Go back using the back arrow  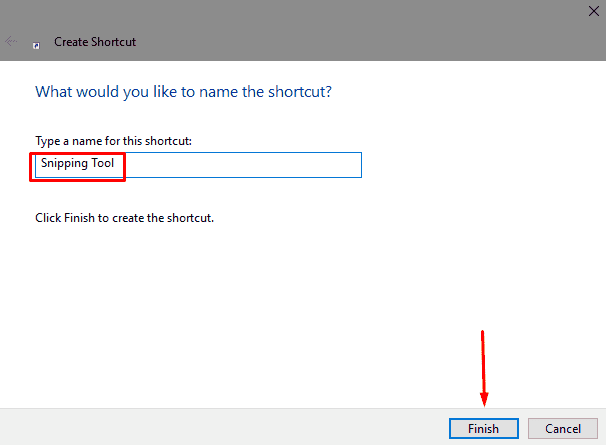pyautogui.click(x=11, y=41)
